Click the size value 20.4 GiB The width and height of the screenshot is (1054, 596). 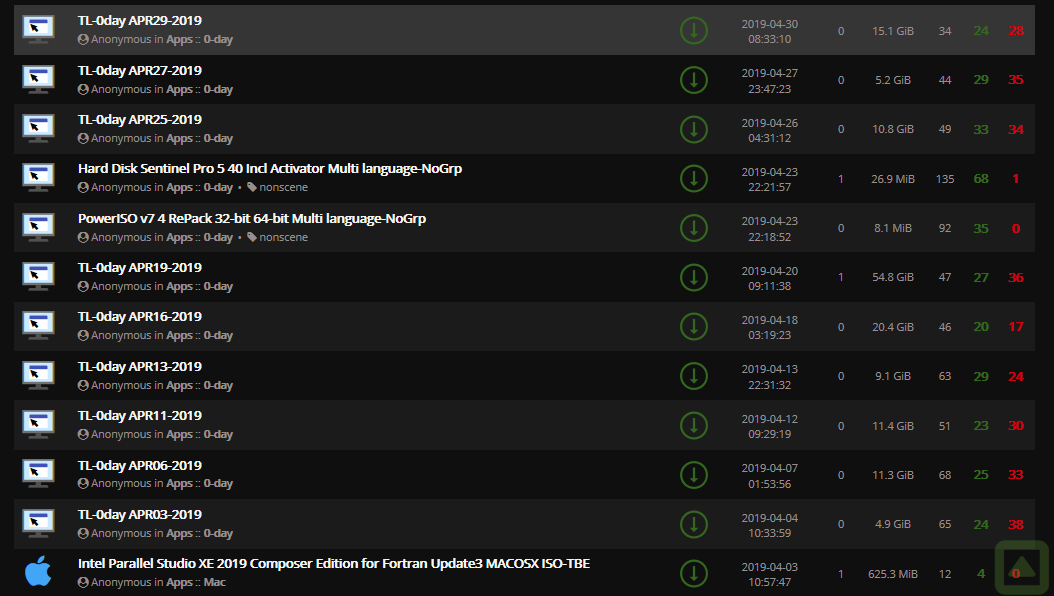893,327
